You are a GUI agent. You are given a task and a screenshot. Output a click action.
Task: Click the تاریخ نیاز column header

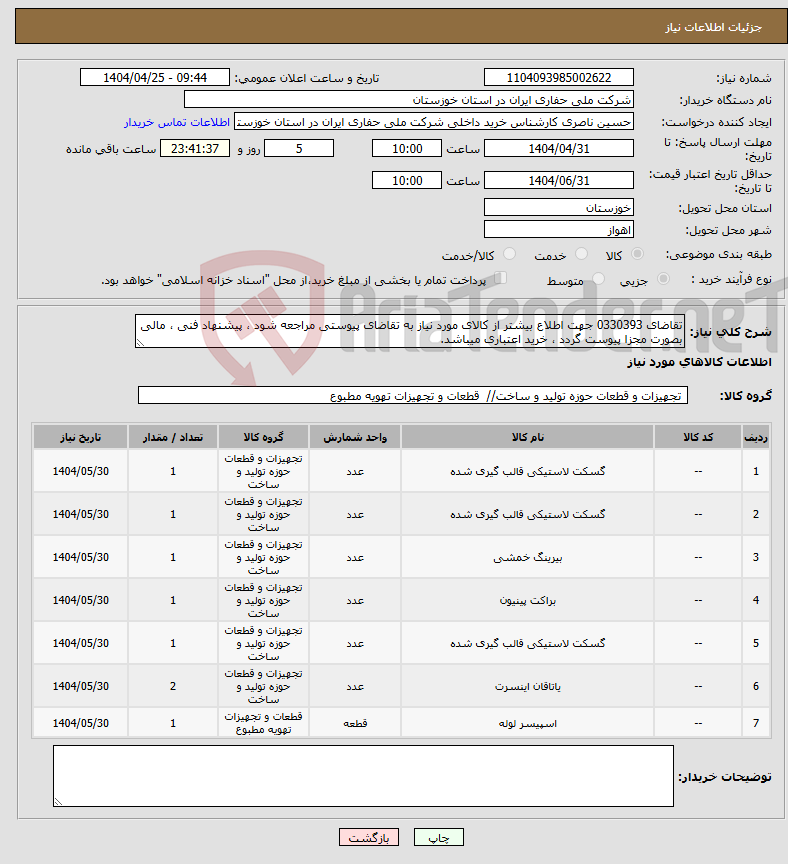pyautogui.click(x=80, y=438)
